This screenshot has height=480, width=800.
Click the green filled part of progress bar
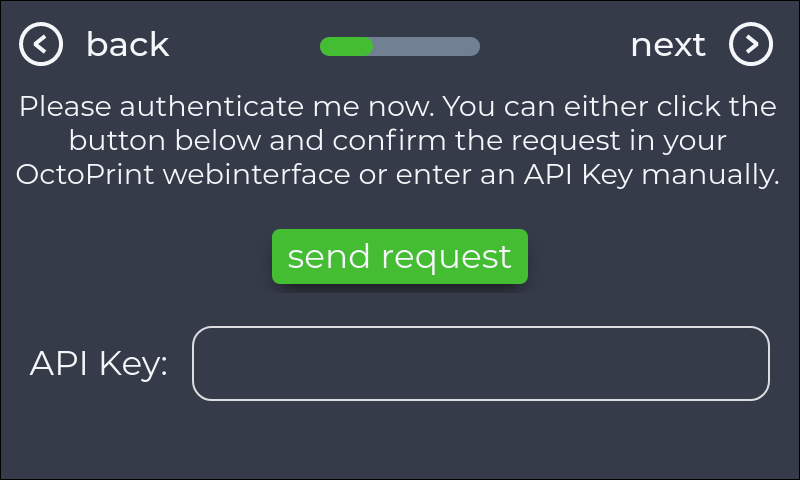coord(346,46)
